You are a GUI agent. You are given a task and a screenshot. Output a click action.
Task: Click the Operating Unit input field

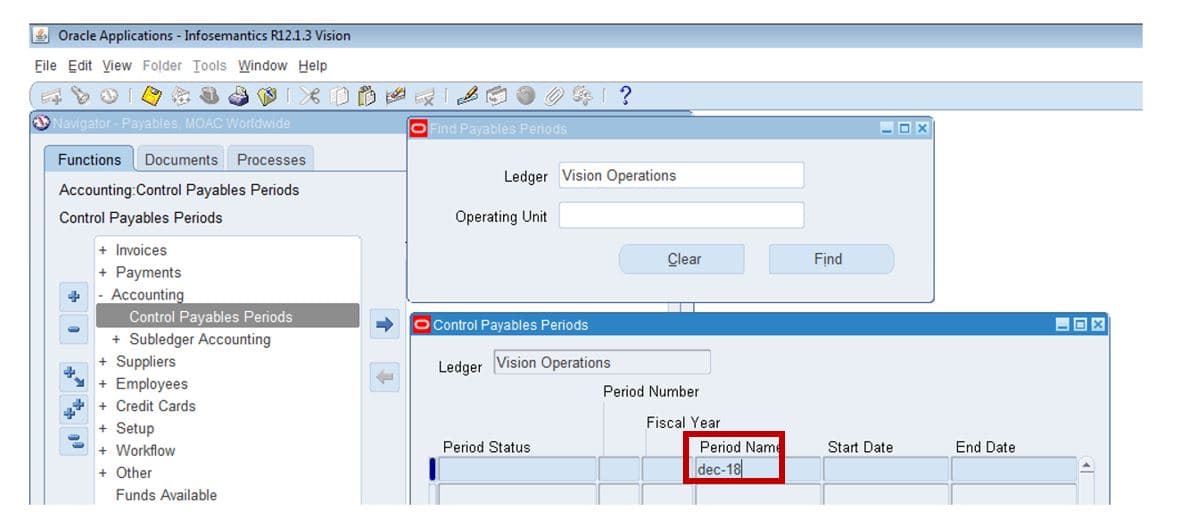click(x=681, y=215)
